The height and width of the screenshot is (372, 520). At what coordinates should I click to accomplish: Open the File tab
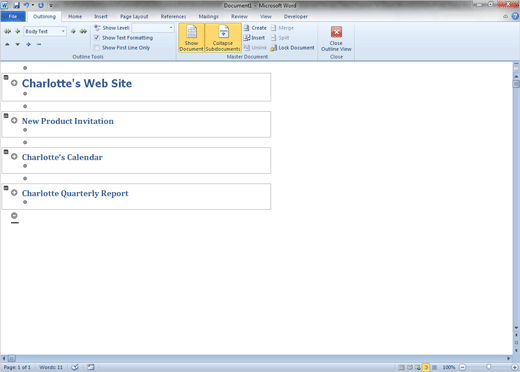[x=13, y=16]
